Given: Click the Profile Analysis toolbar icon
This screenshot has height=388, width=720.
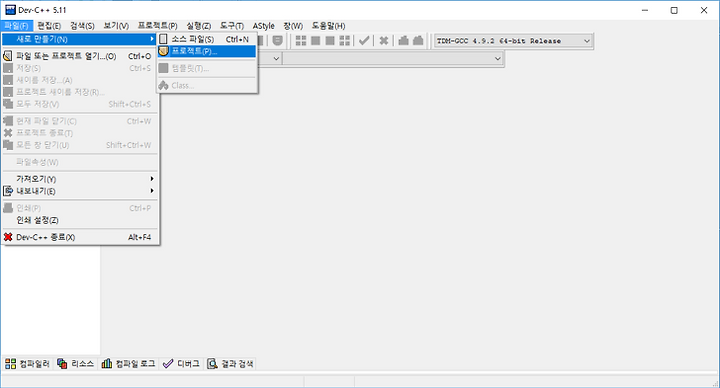Looking at the screenshot, I should pos(404,41).
